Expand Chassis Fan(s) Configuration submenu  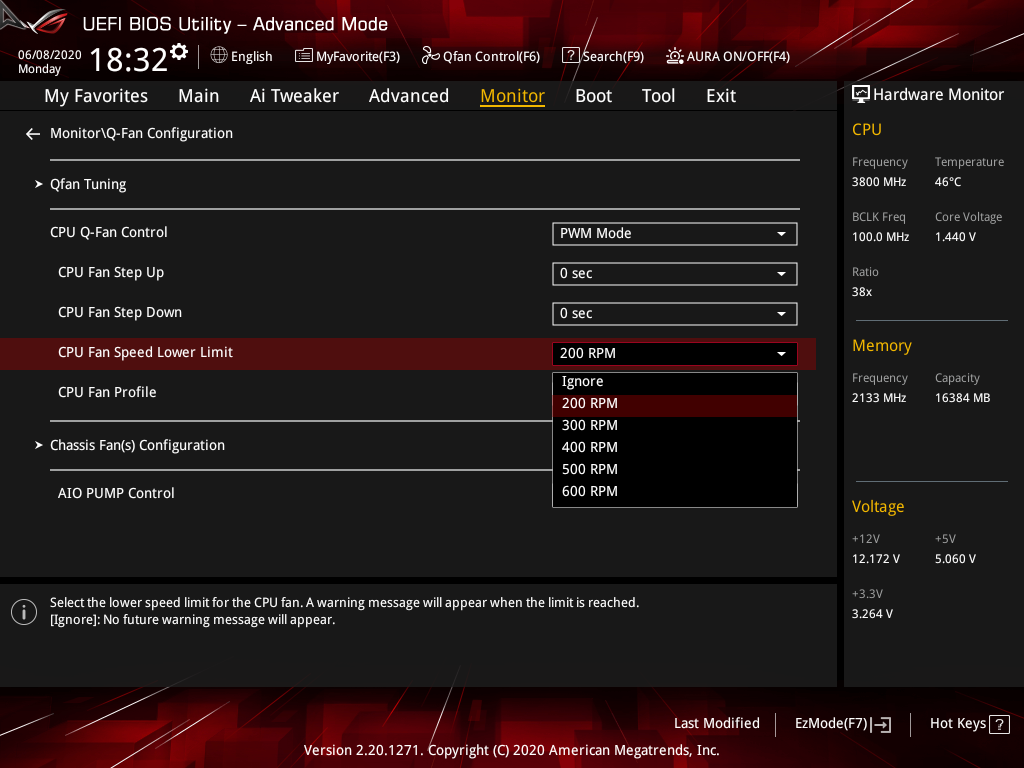click(x=137, y=445)
